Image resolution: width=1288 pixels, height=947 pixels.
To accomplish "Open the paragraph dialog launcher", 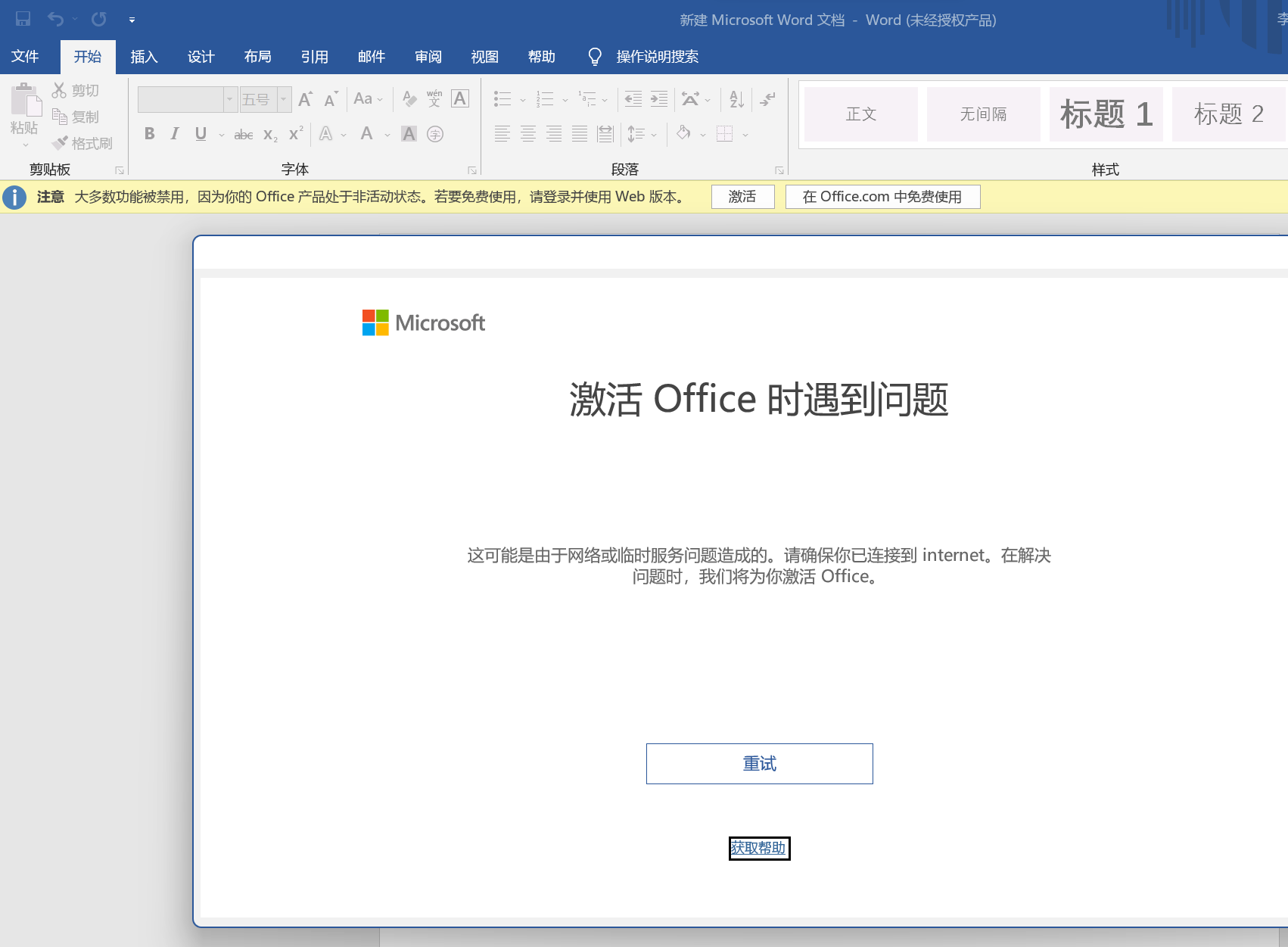I will [779, 170].
